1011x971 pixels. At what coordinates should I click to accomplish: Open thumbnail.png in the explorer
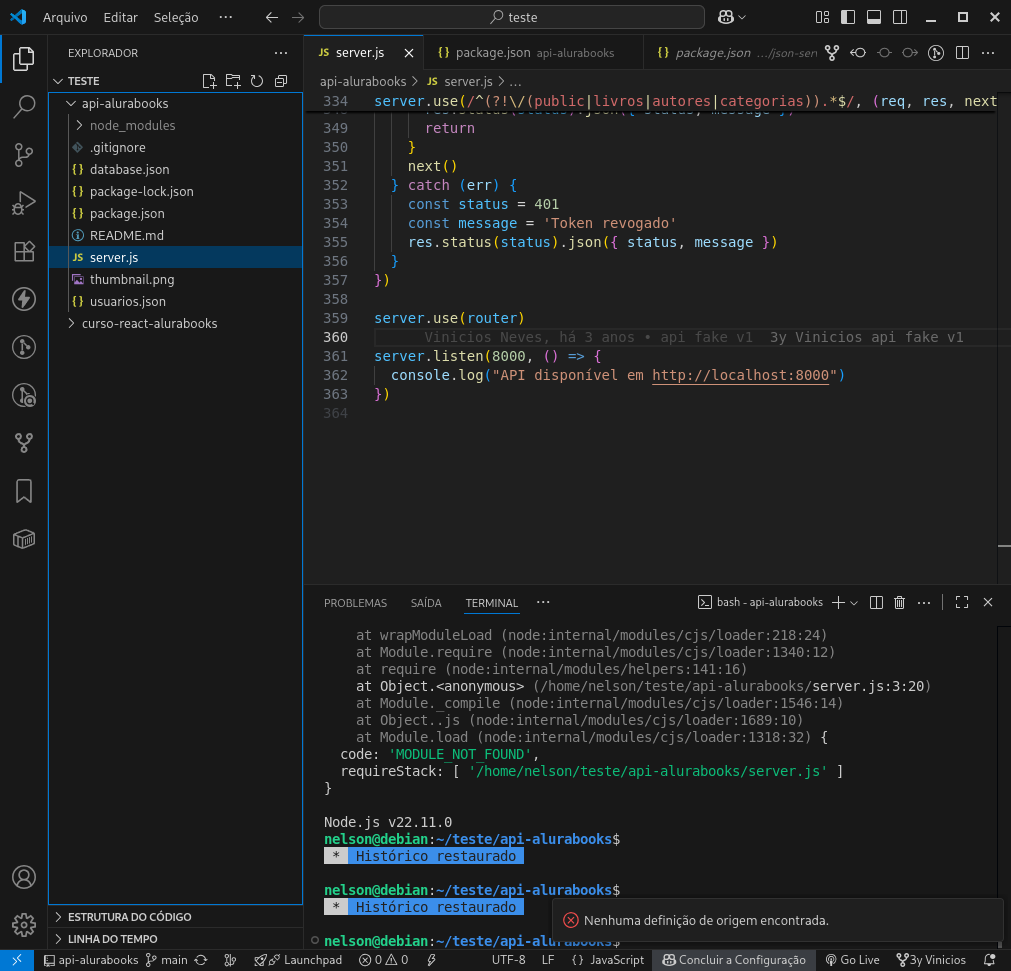point(175,279)
